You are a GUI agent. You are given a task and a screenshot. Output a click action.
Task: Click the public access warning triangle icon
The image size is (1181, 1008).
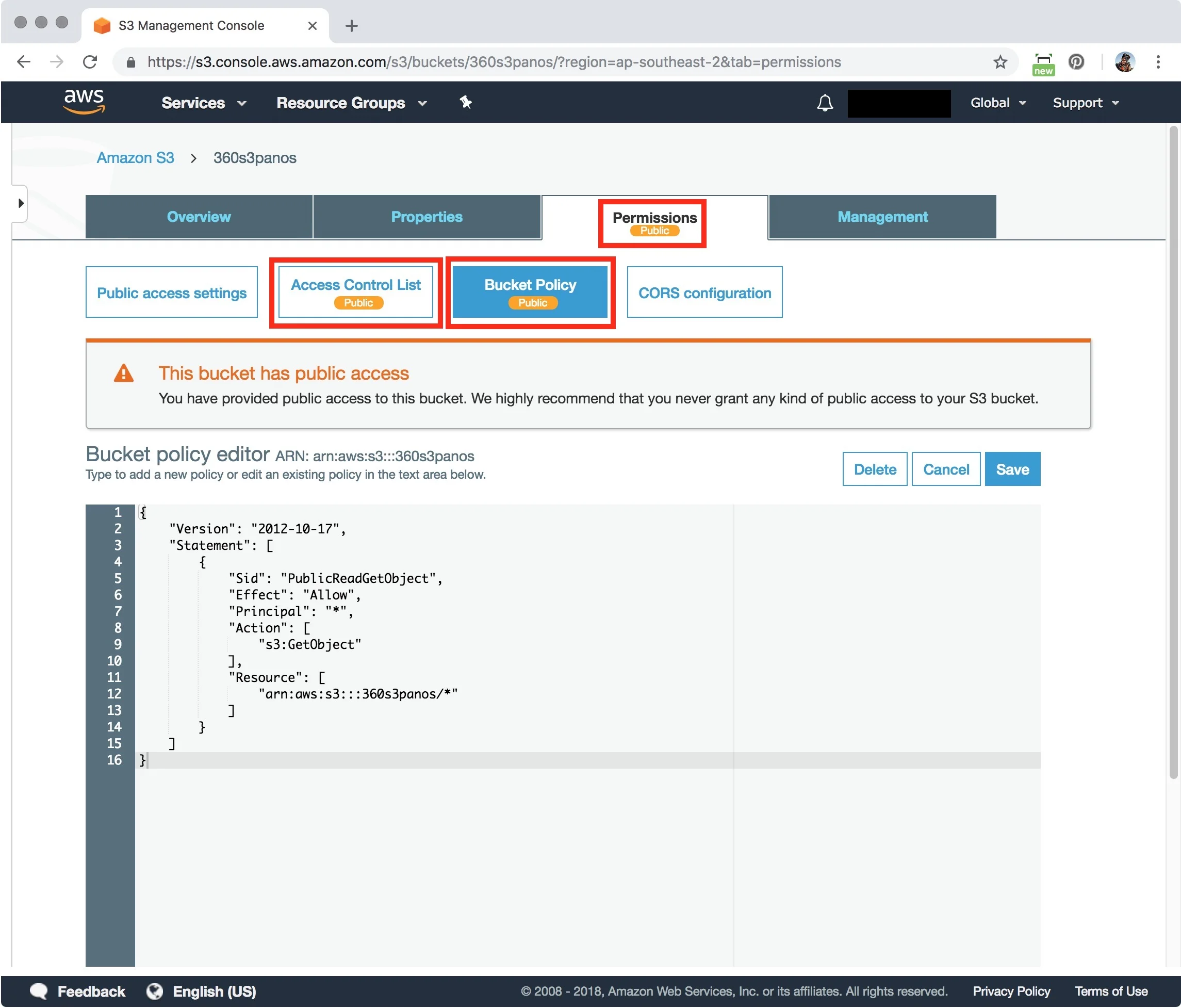(x=124, y=373)
